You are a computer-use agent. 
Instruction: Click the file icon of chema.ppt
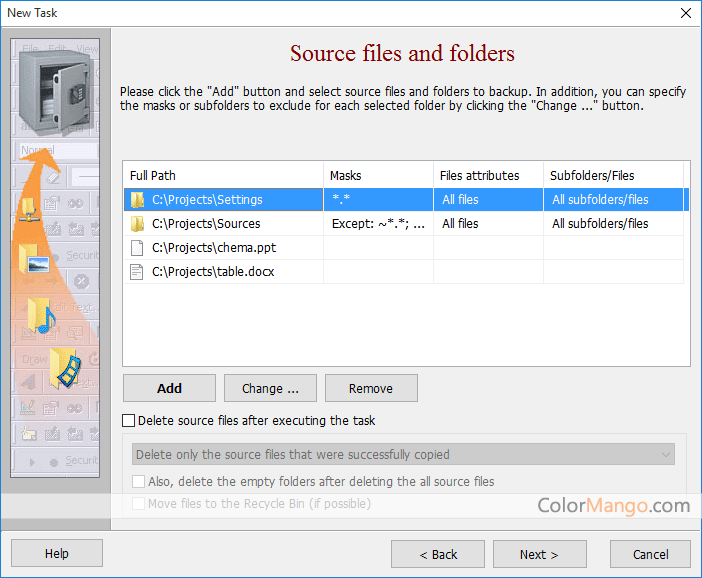click(137, 248)
